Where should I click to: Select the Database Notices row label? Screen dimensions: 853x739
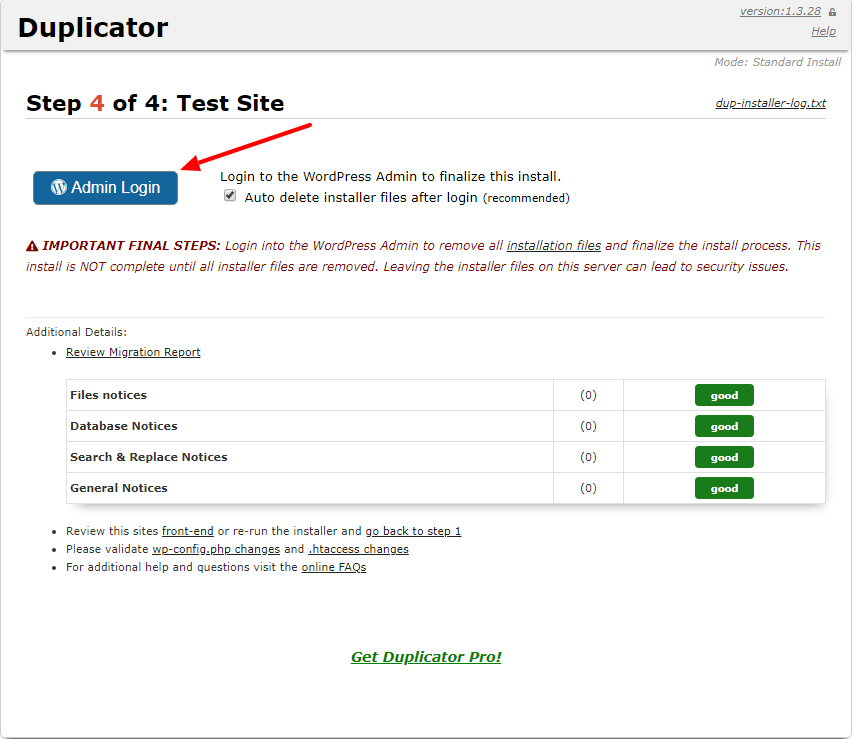[124, 426]
